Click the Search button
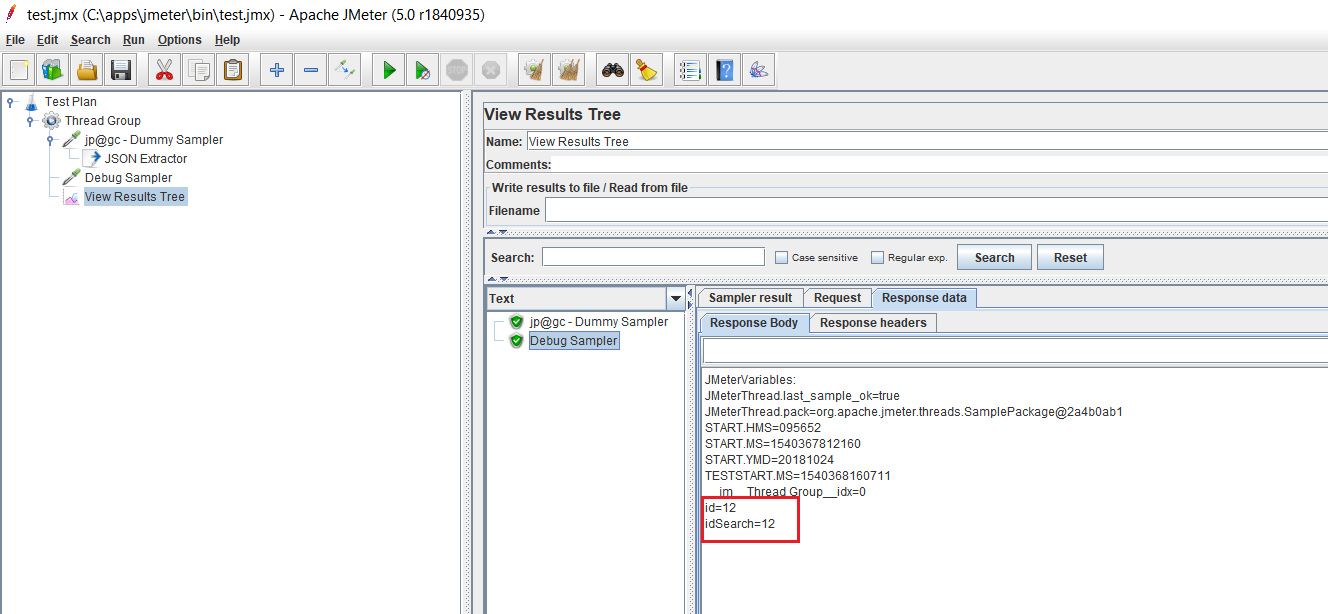This screenshot has width=1328, height=614. [994, 257]
